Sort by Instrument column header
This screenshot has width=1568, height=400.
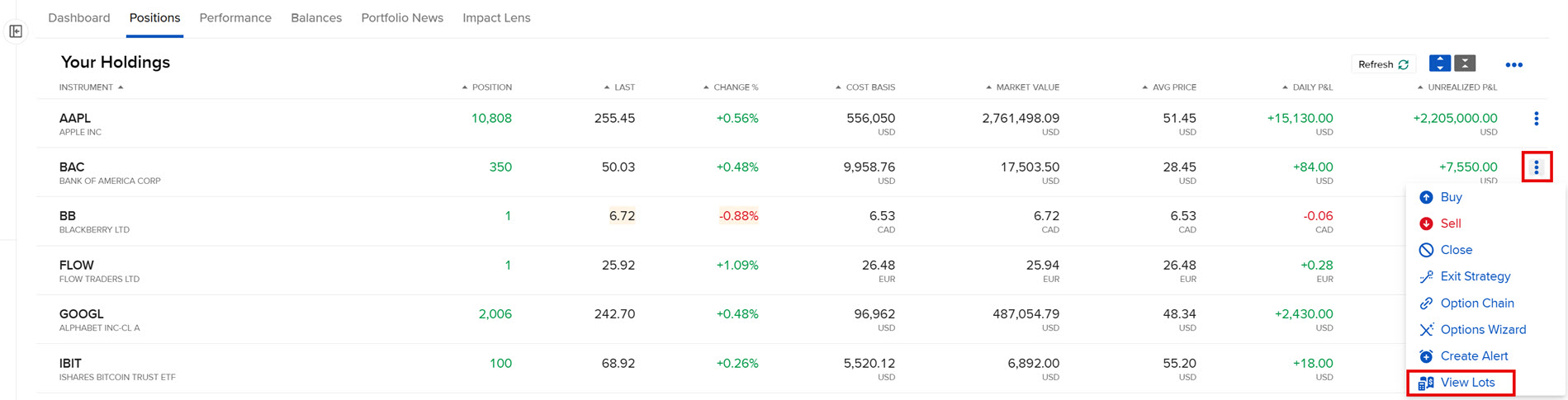pyautogui.click(x=87, y=87)
